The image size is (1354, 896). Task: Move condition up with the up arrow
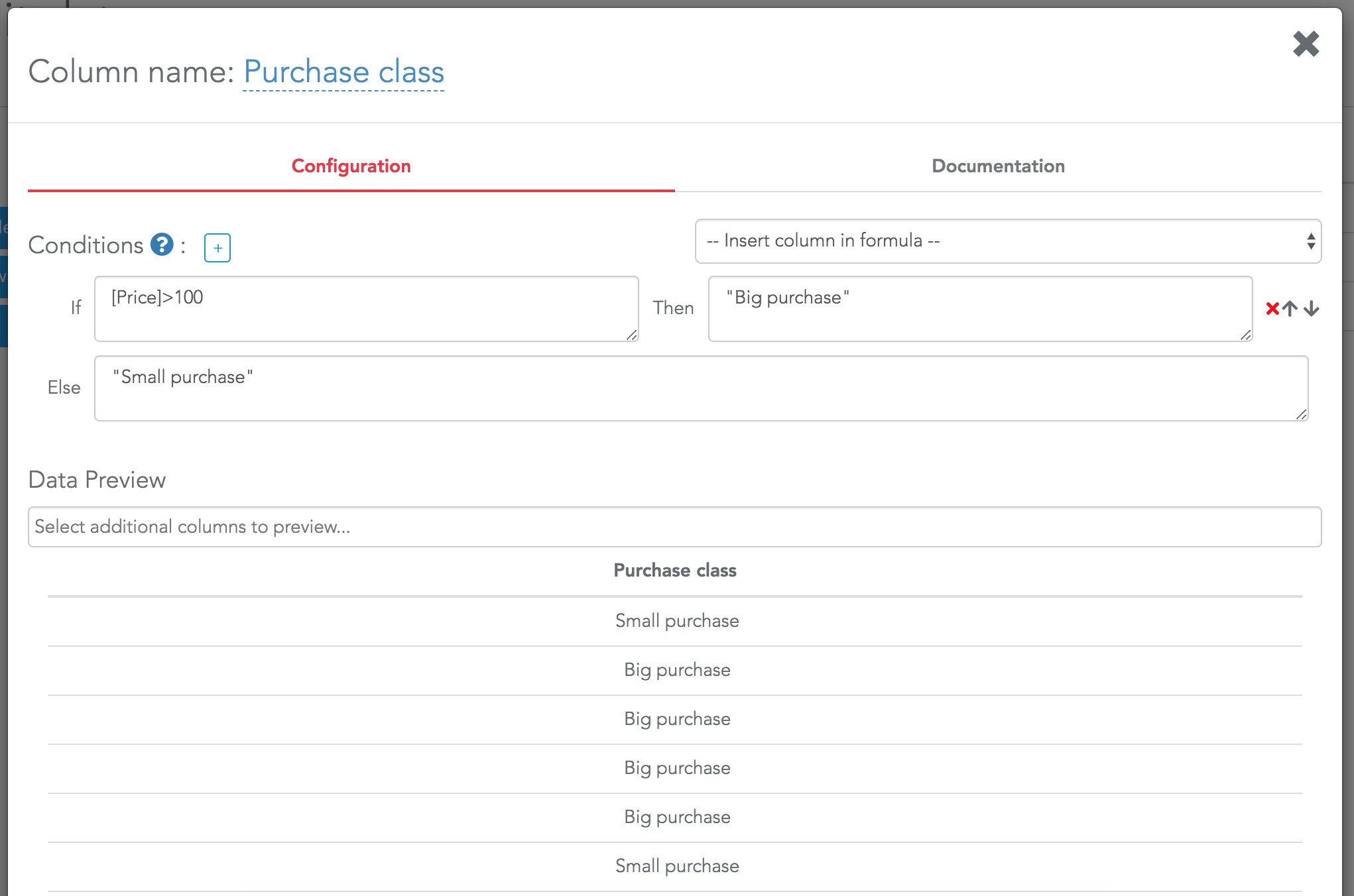(1290, 309)
